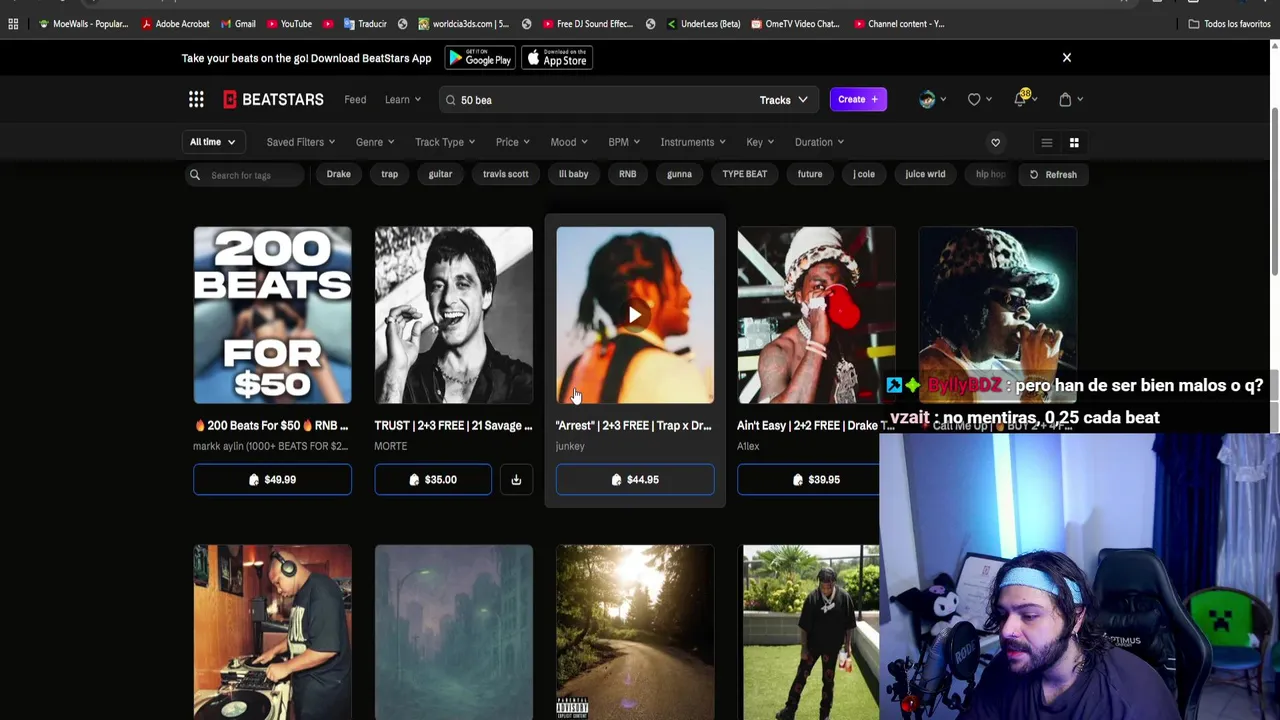1280x720 pixels.
Task: Play the Arrest beat preview
Action: point(635,315)
